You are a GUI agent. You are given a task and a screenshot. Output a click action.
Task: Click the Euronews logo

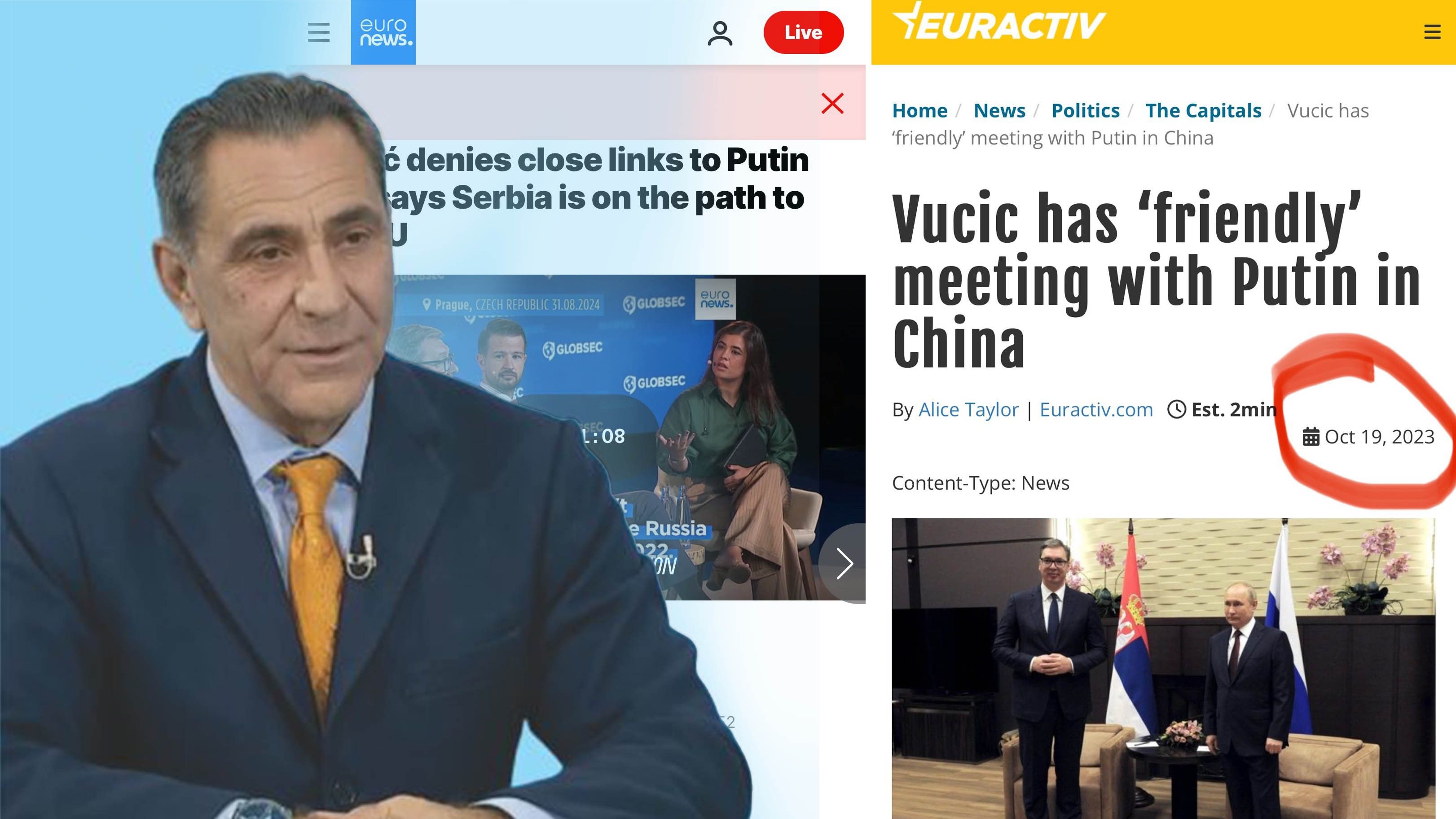tap(383, 32)
